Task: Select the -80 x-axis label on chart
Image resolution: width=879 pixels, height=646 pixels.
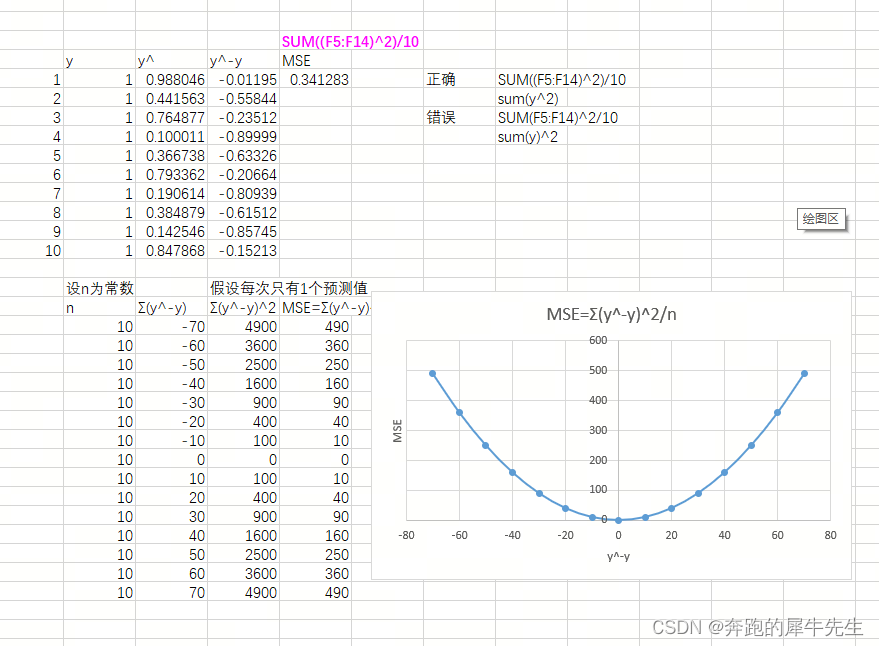Action: (406, 535)
